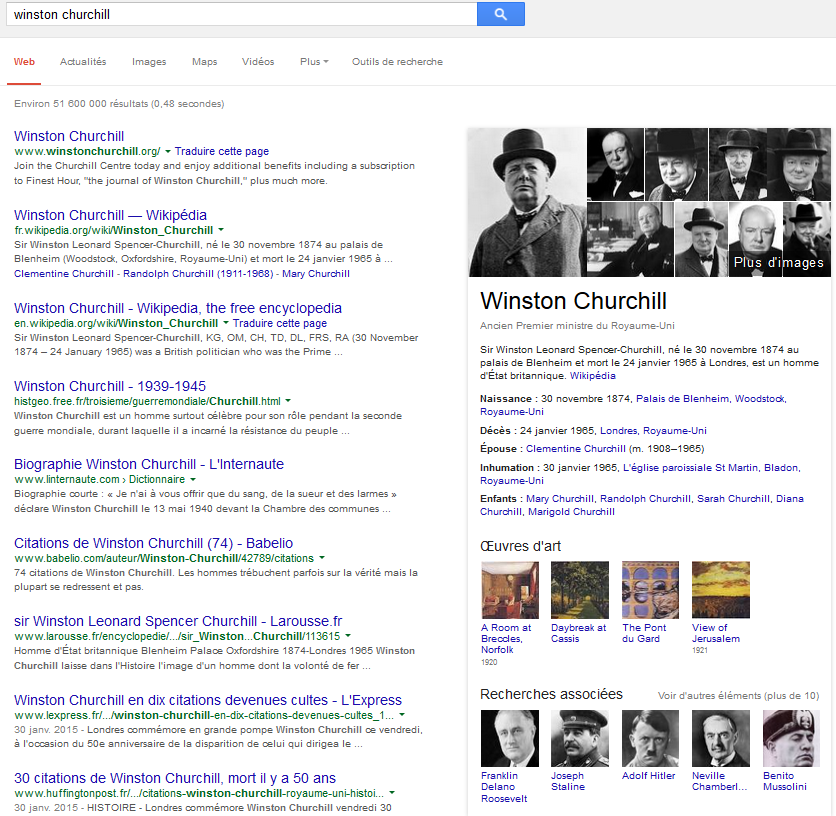Screen dimensions: 836x816
Task: Expand arrow beside babelio.com URL
Action: (322, 558)
